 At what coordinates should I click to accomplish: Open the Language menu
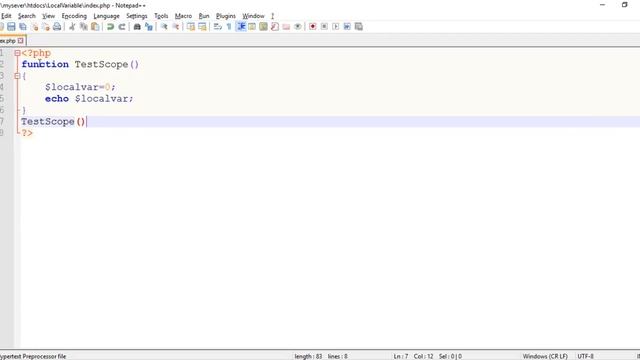(x=106, y=16)
